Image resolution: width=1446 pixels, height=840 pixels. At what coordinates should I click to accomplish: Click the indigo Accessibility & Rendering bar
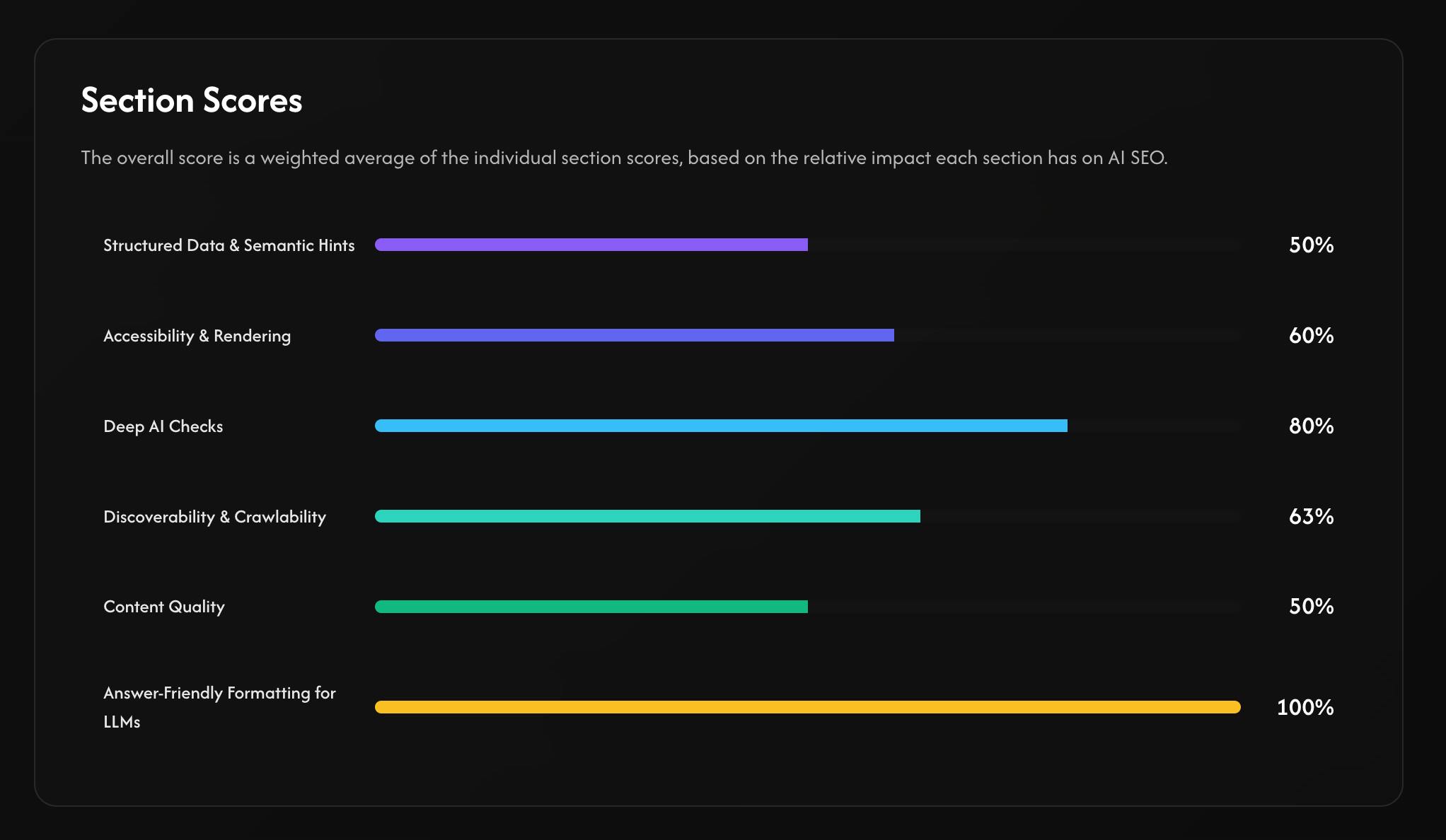point(635,335)
